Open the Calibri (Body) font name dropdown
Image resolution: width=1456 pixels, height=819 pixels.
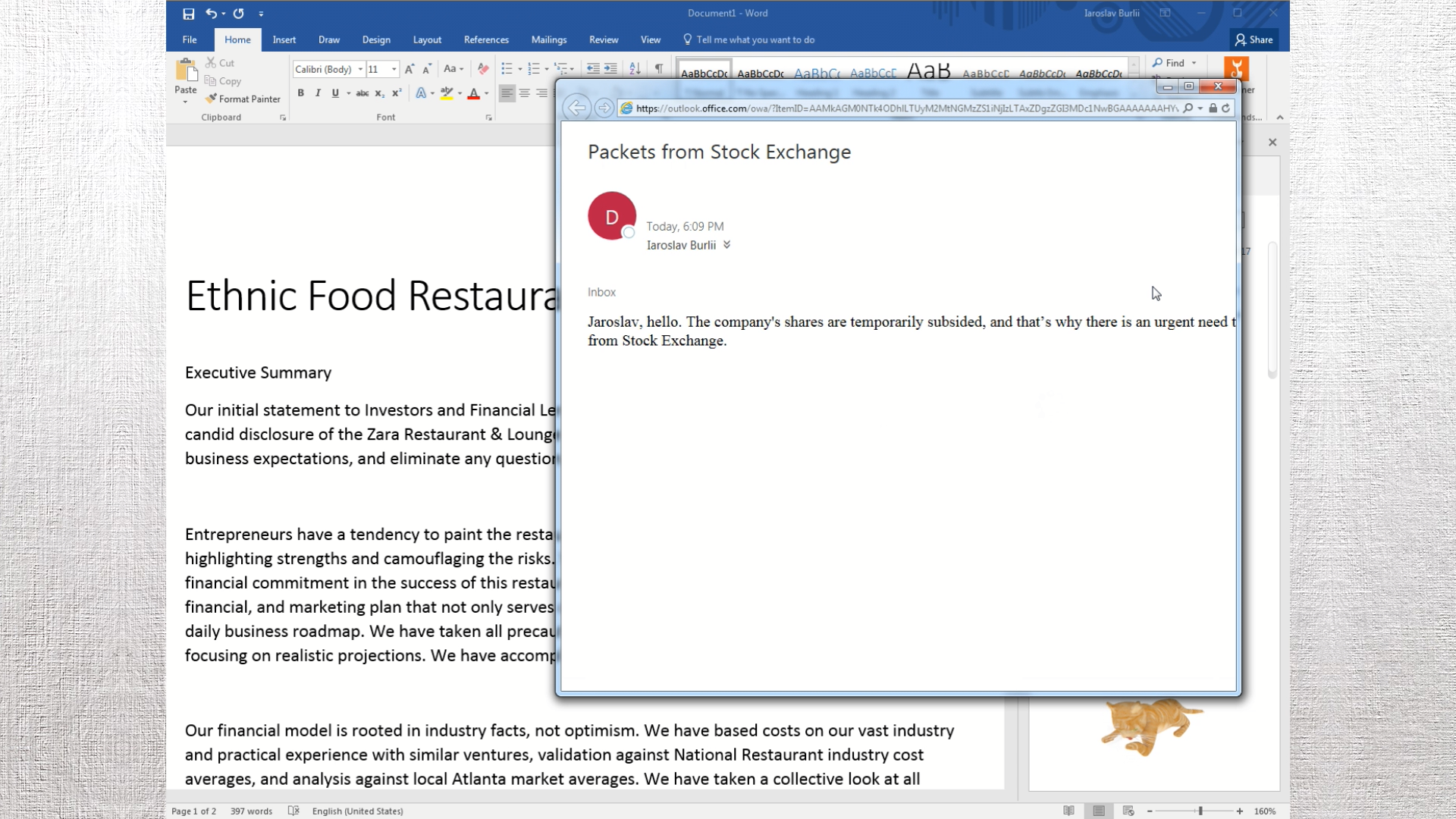pyautogui.click(x=360, y=69)
